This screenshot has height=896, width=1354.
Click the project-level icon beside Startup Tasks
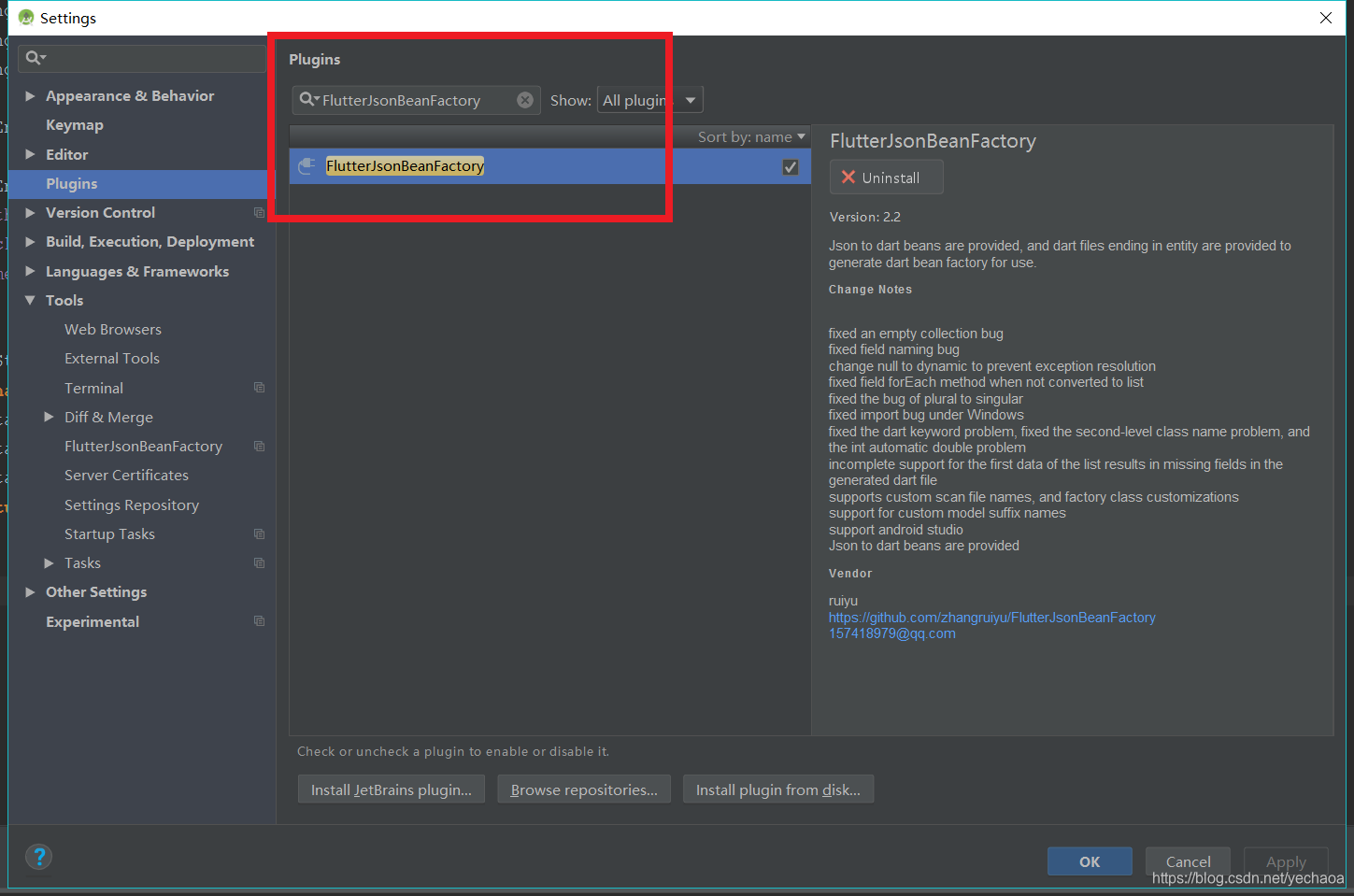point(260,534)
